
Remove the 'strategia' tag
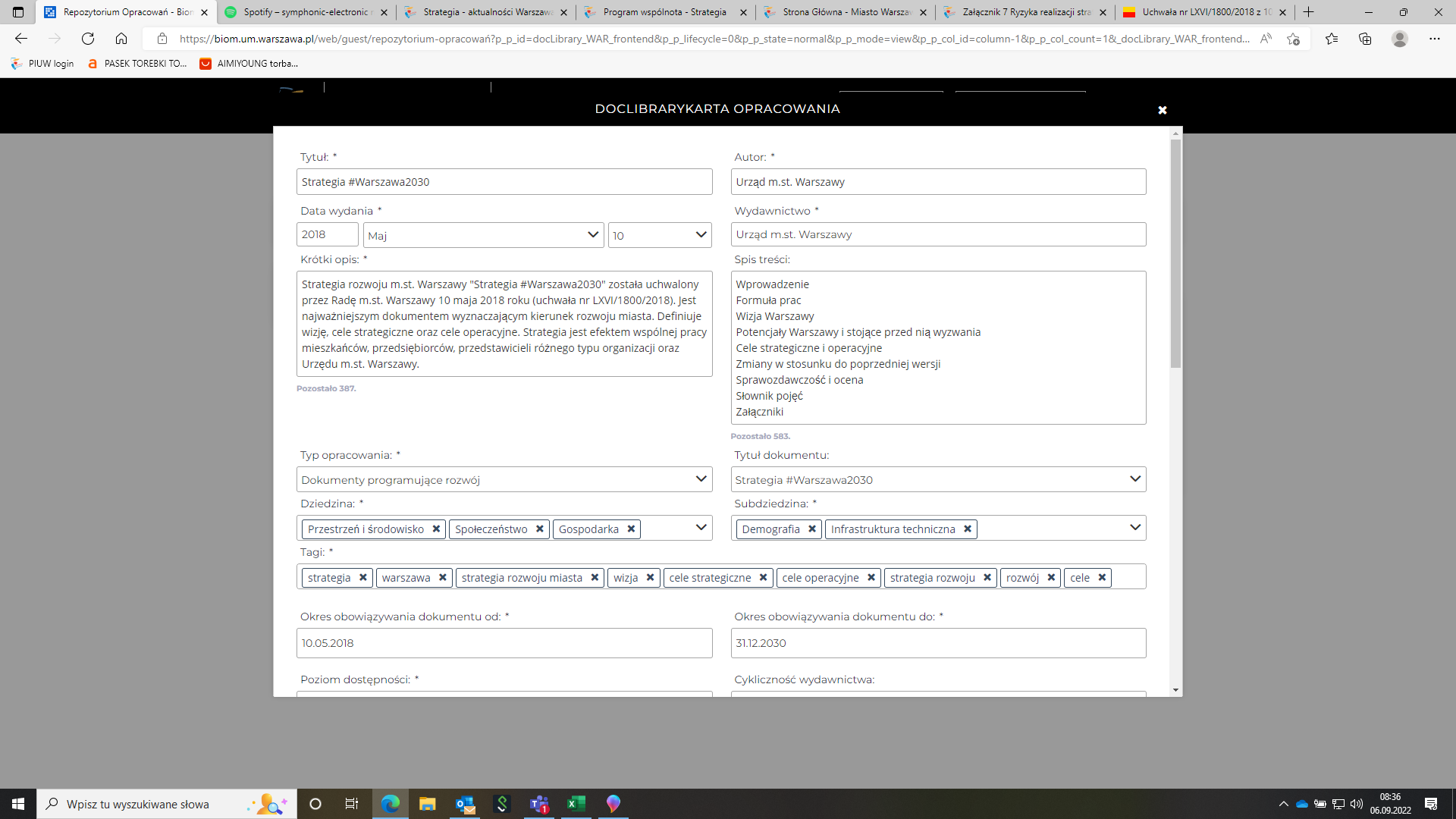(363, 578)
